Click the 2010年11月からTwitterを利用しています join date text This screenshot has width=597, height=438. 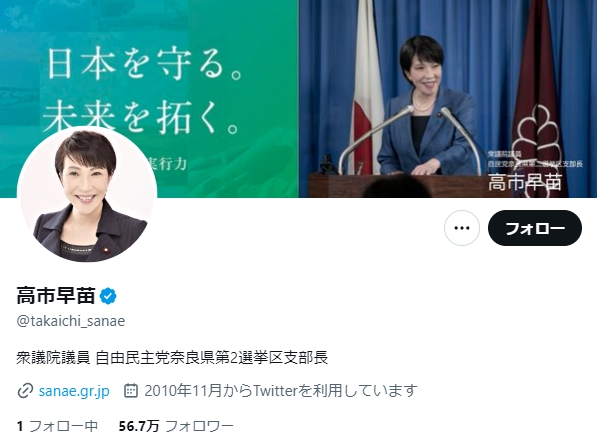[x=281, y=391]
